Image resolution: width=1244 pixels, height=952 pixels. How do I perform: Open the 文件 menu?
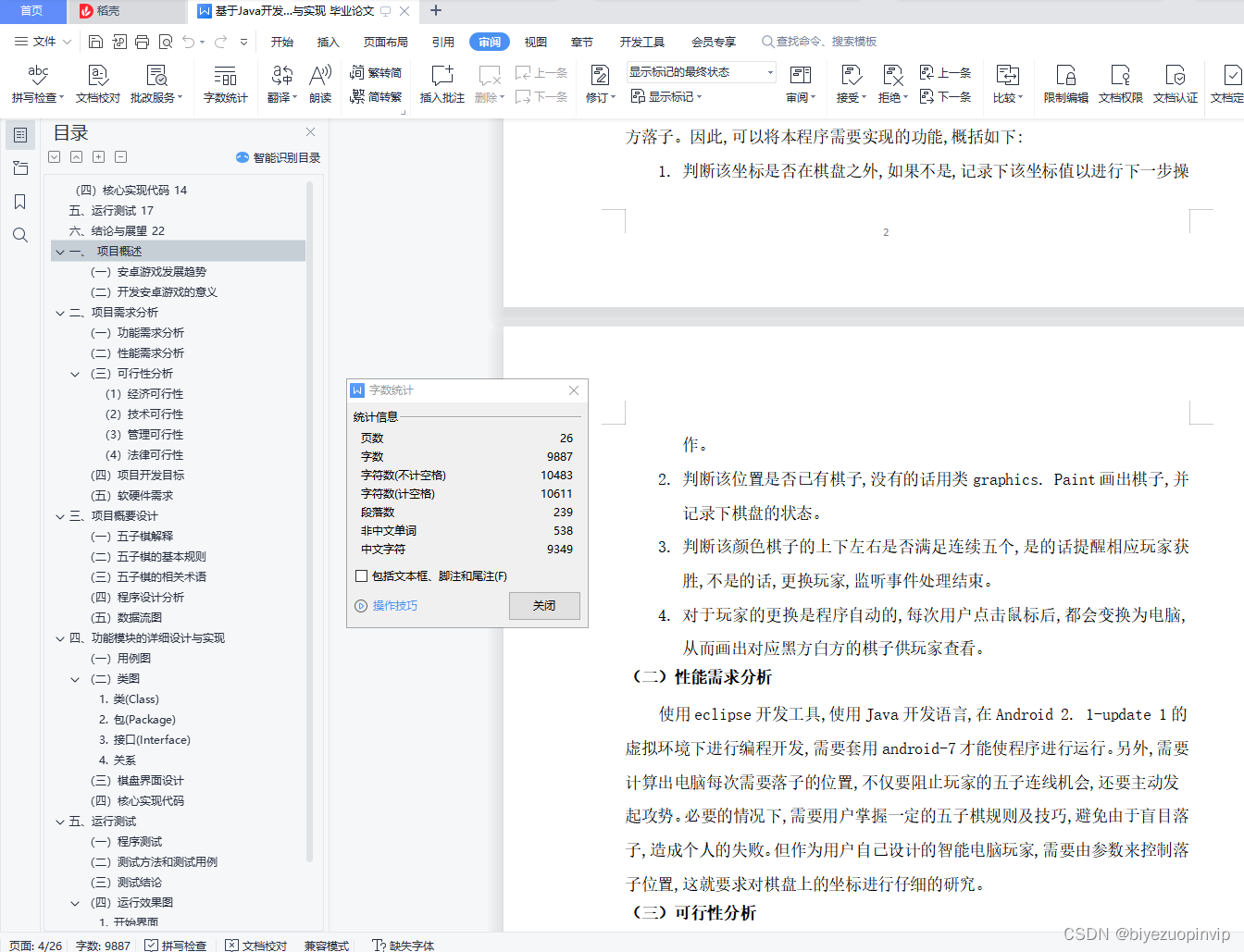point(43,42)
